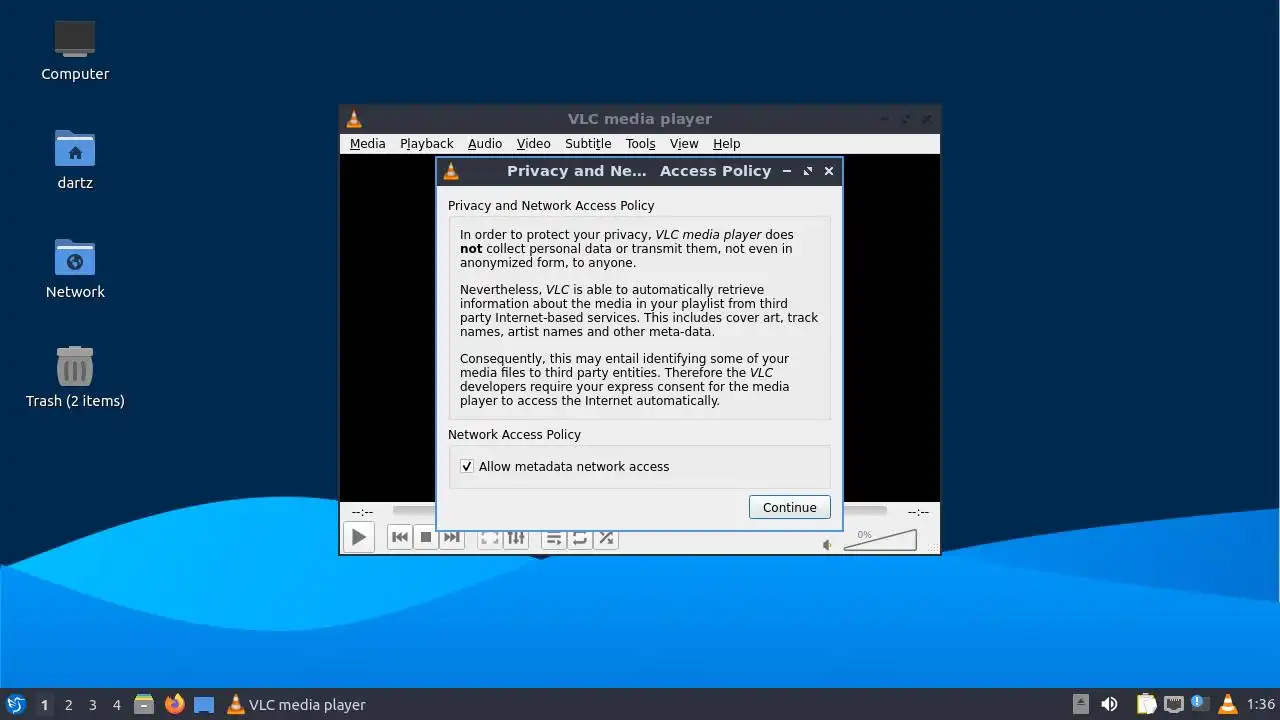Open the extended settings (equalizer) icon

[x=516, y=538]
